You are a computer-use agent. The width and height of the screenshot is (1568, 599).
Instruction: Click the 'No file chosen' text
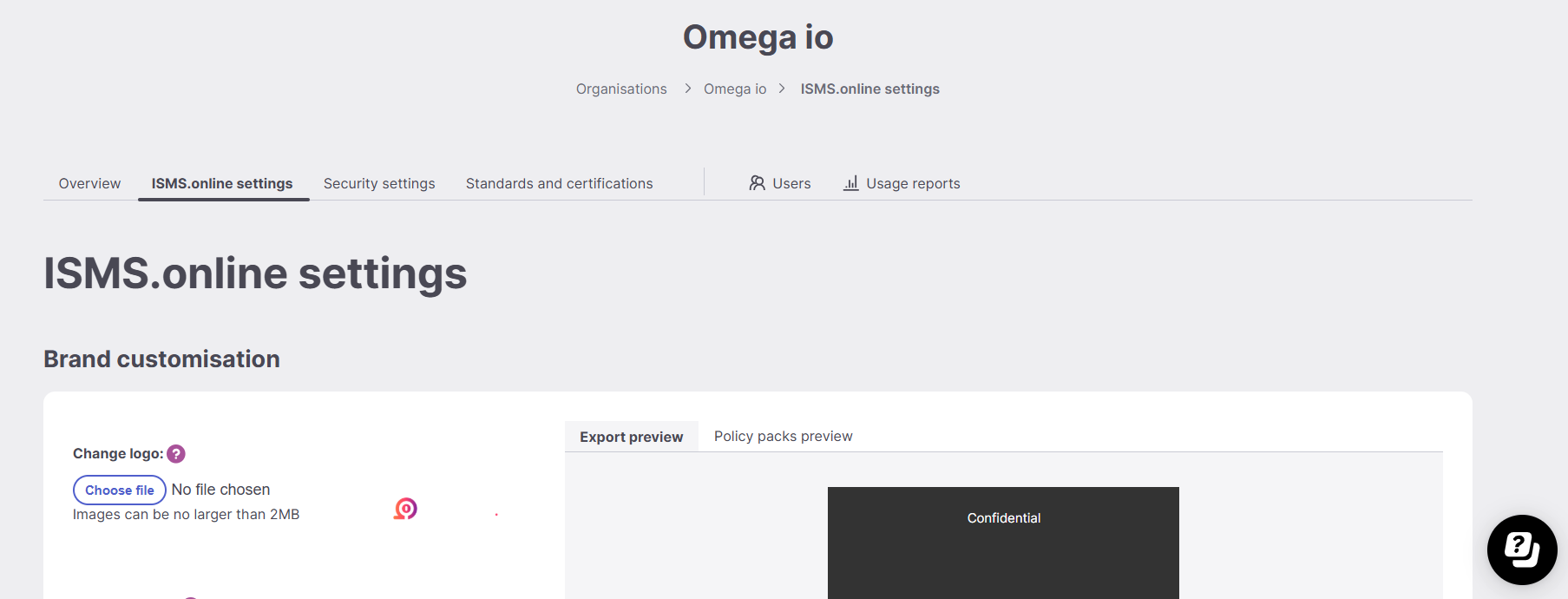220,490
